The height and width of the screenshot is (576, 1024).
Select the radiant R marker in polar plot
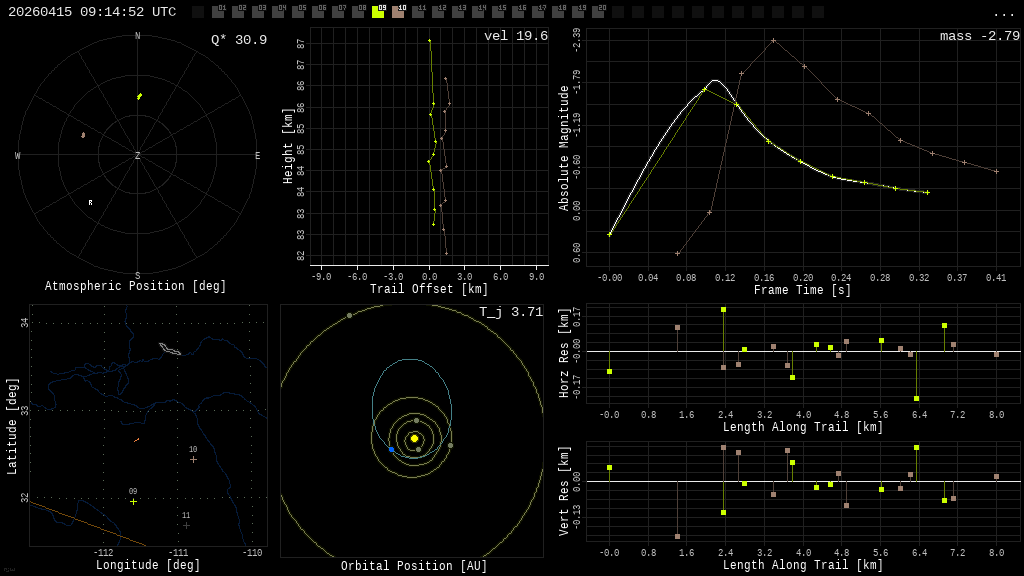click(90, 203)
